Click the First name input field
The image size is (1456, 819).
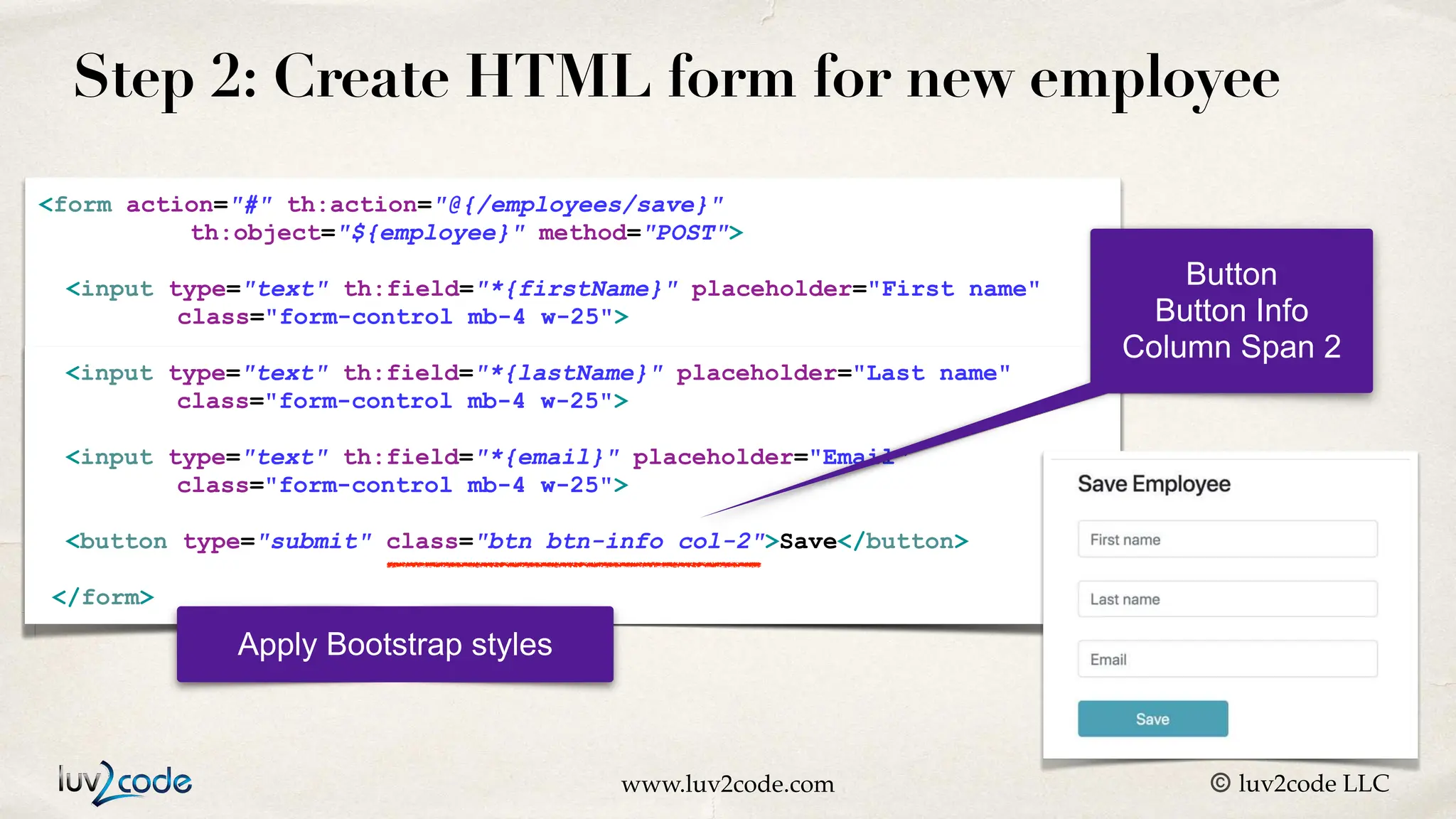tap(1227, 540)
